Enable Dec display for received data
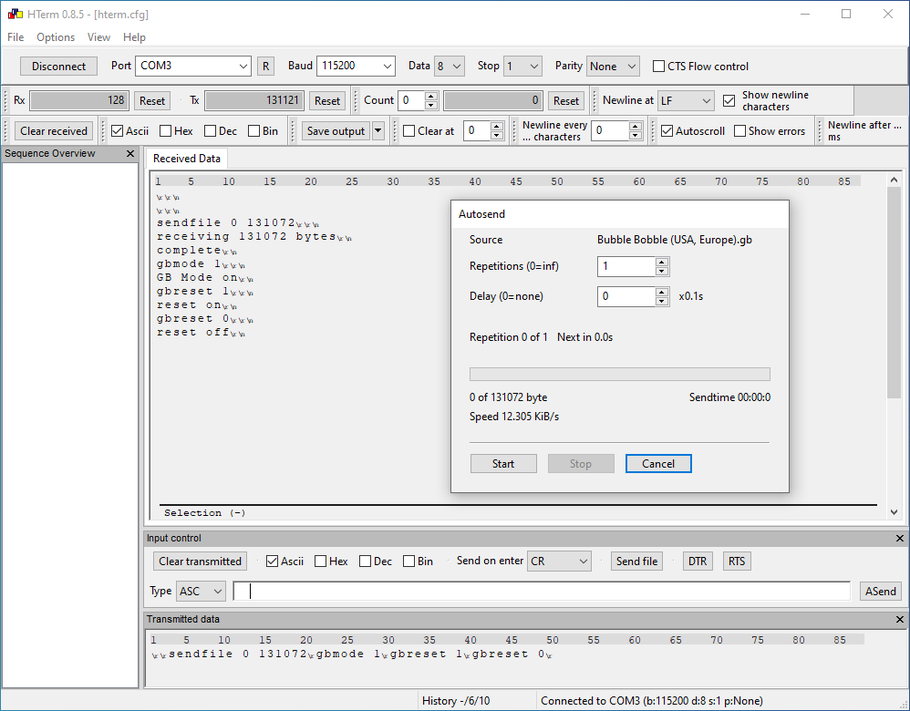This screenshot has height=711, width=910. pyautogui.click(x=210, y=131)
